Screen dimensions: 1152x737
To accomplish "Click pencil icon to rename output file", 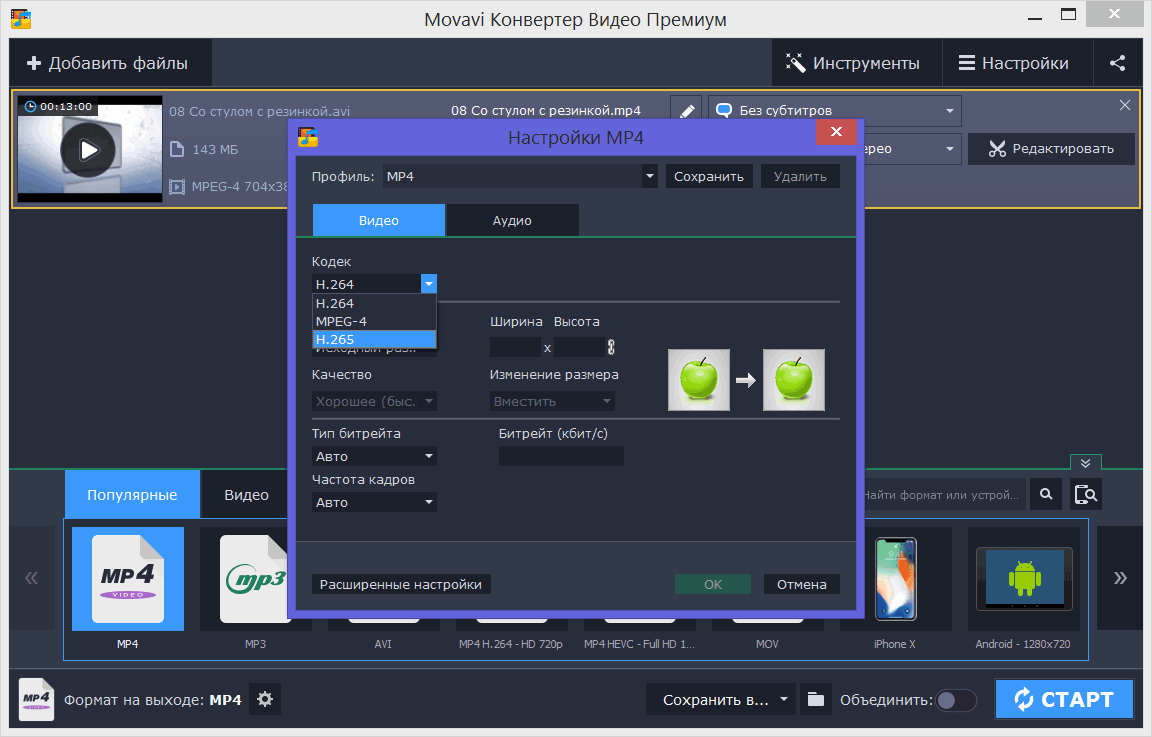I will (x=686, y=111).
